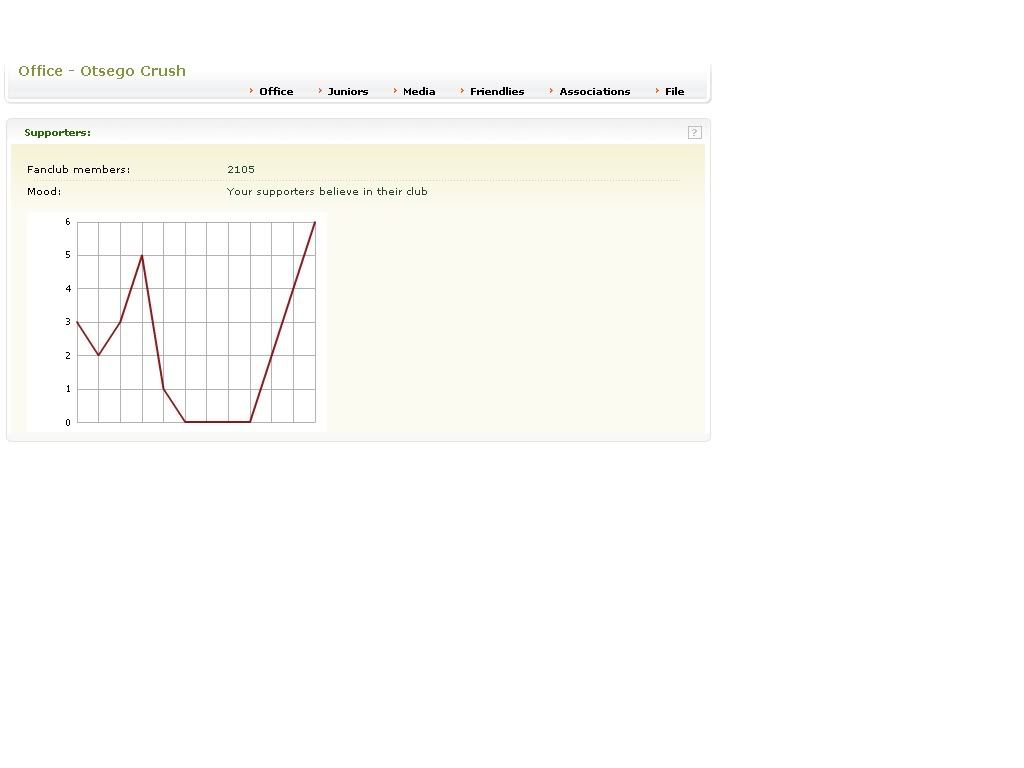Click the Supporters panel heading

pyautogui.click(x=57, y=132)
